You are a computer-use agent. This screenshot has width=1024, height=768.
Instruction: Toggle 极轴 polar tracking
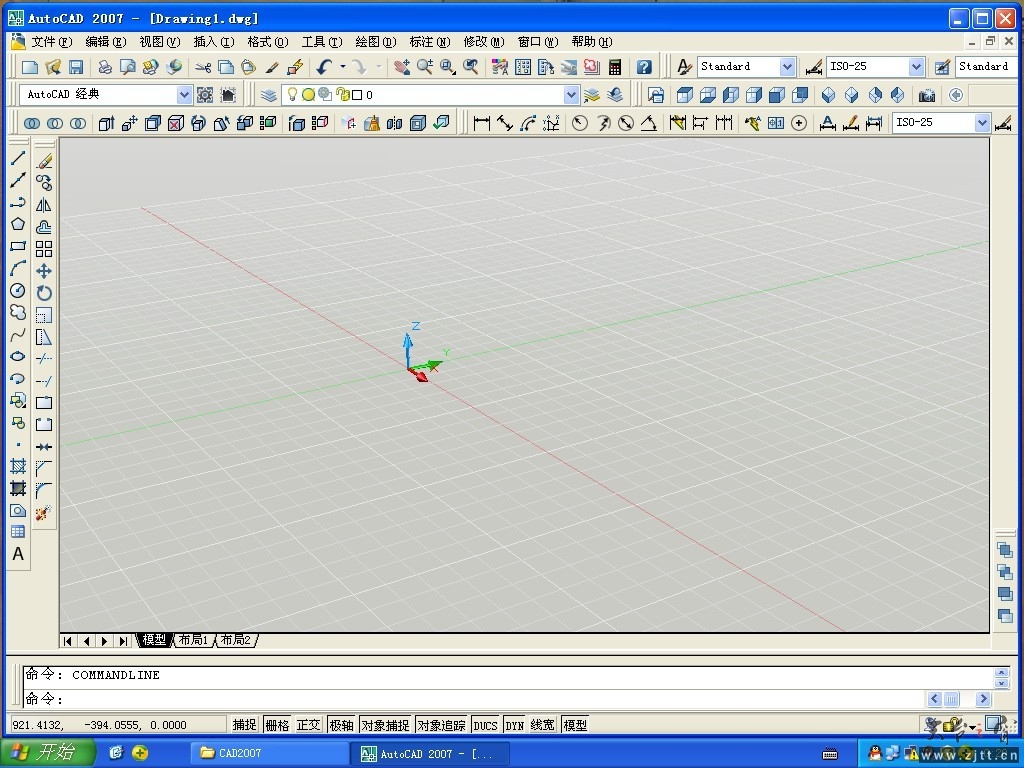click(x=341, y=725)
